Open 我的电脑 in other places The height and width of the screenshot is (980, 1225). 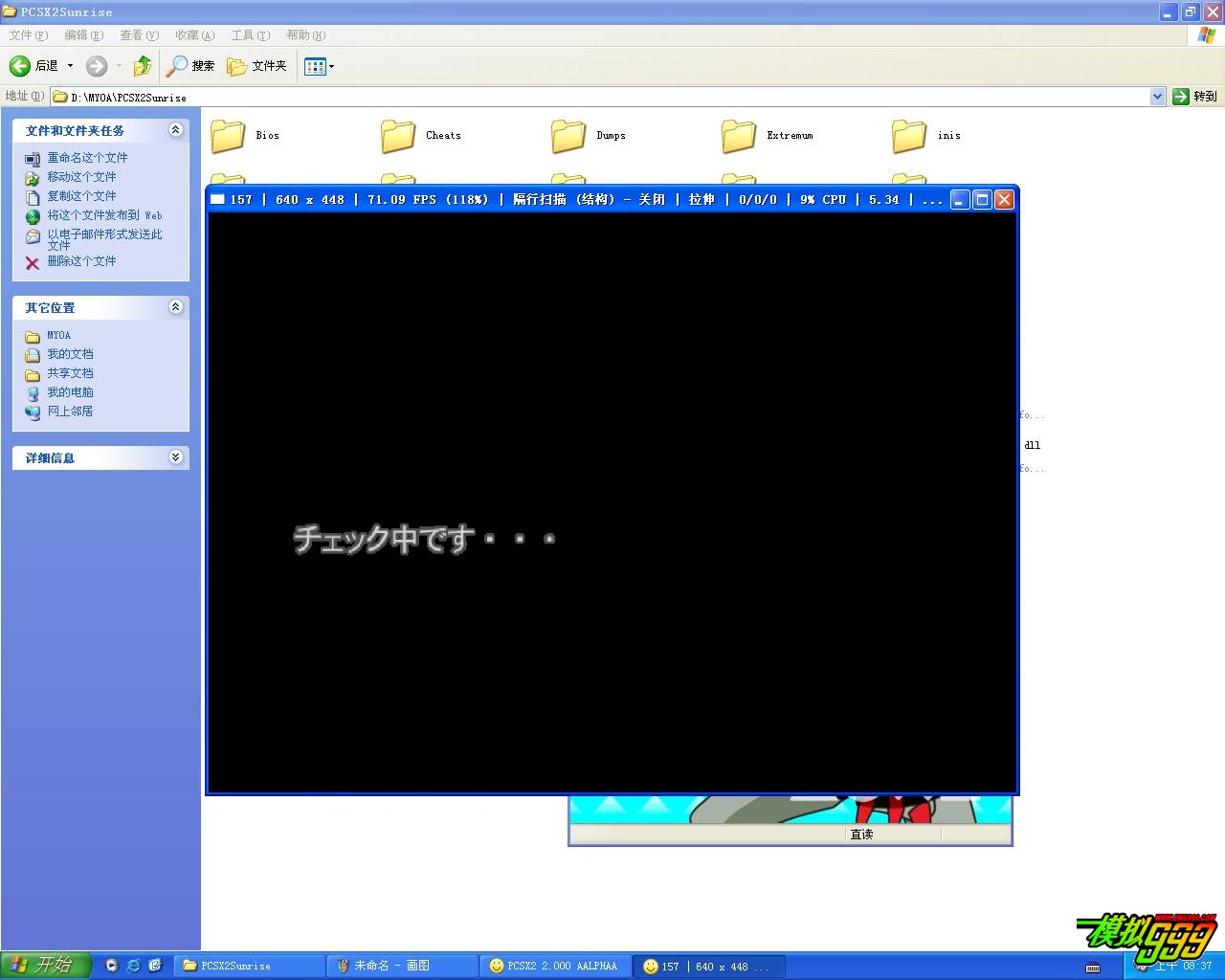pyautogui.click(x=70, y=392)
